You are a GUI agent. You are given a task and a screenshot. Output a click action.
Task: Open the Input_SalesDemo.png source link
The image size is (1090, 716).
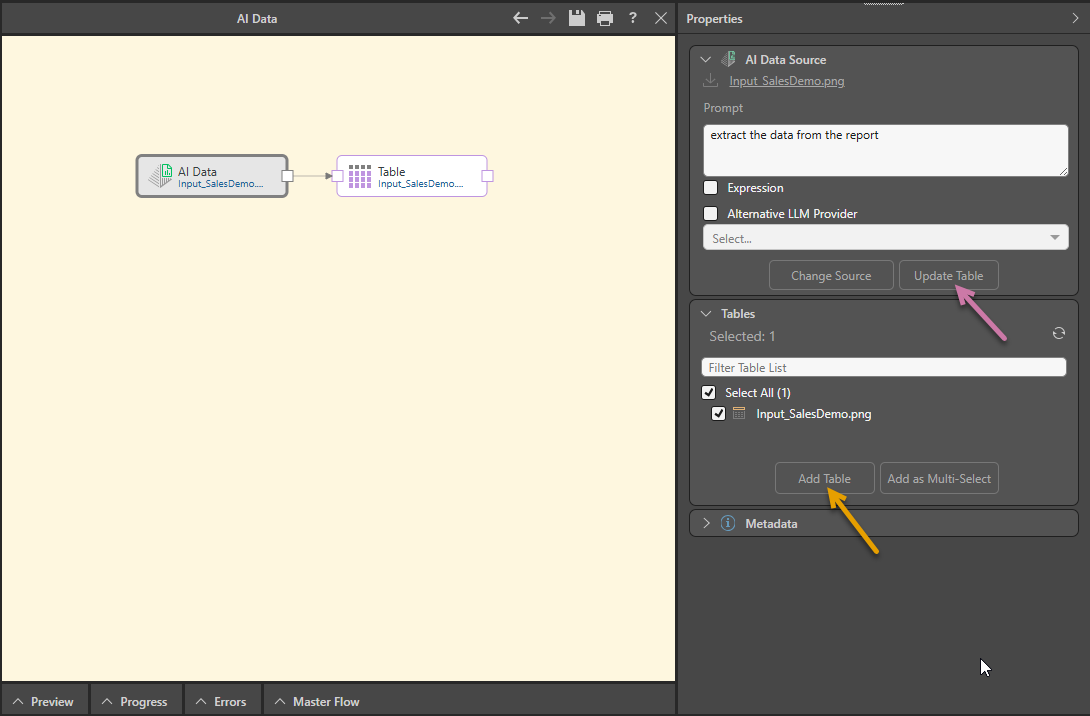786,81
